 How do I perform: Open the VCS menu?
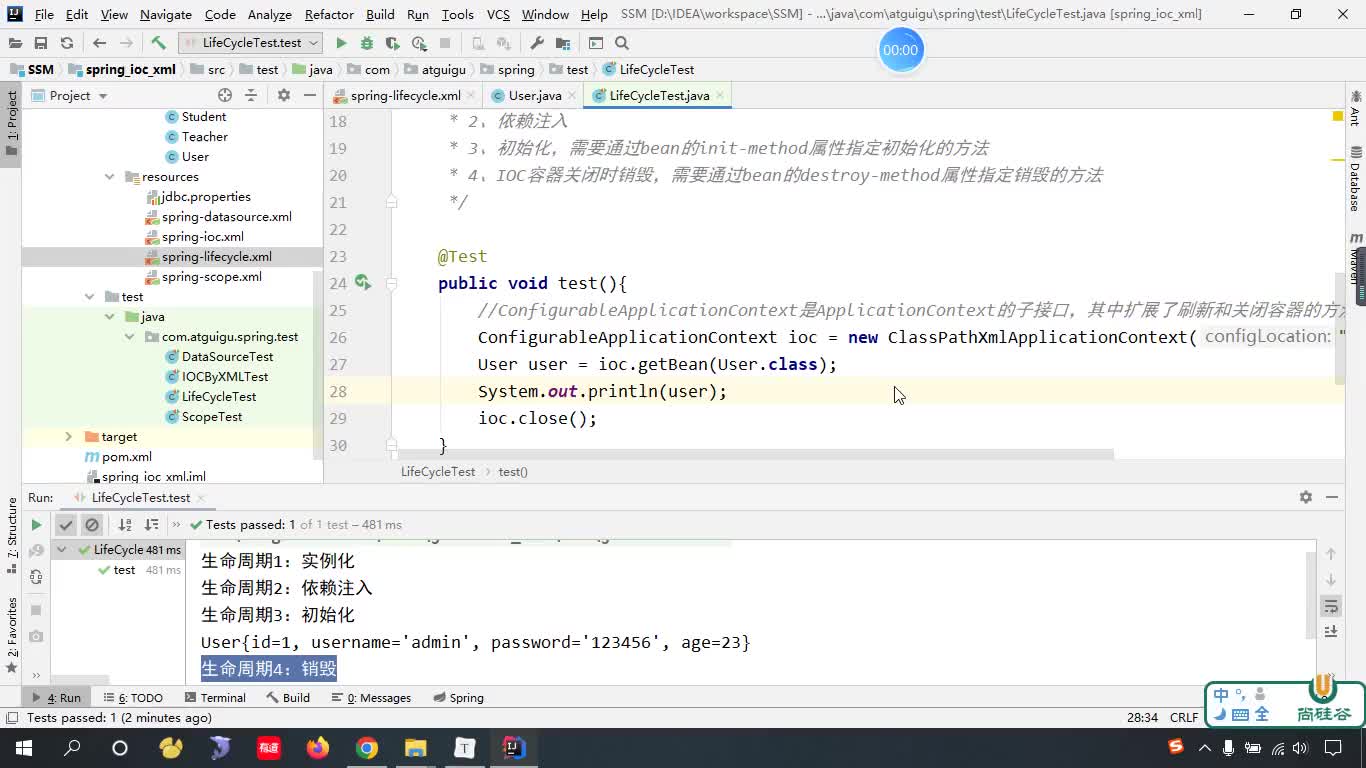pyautogui.click(x=498, y=14)
